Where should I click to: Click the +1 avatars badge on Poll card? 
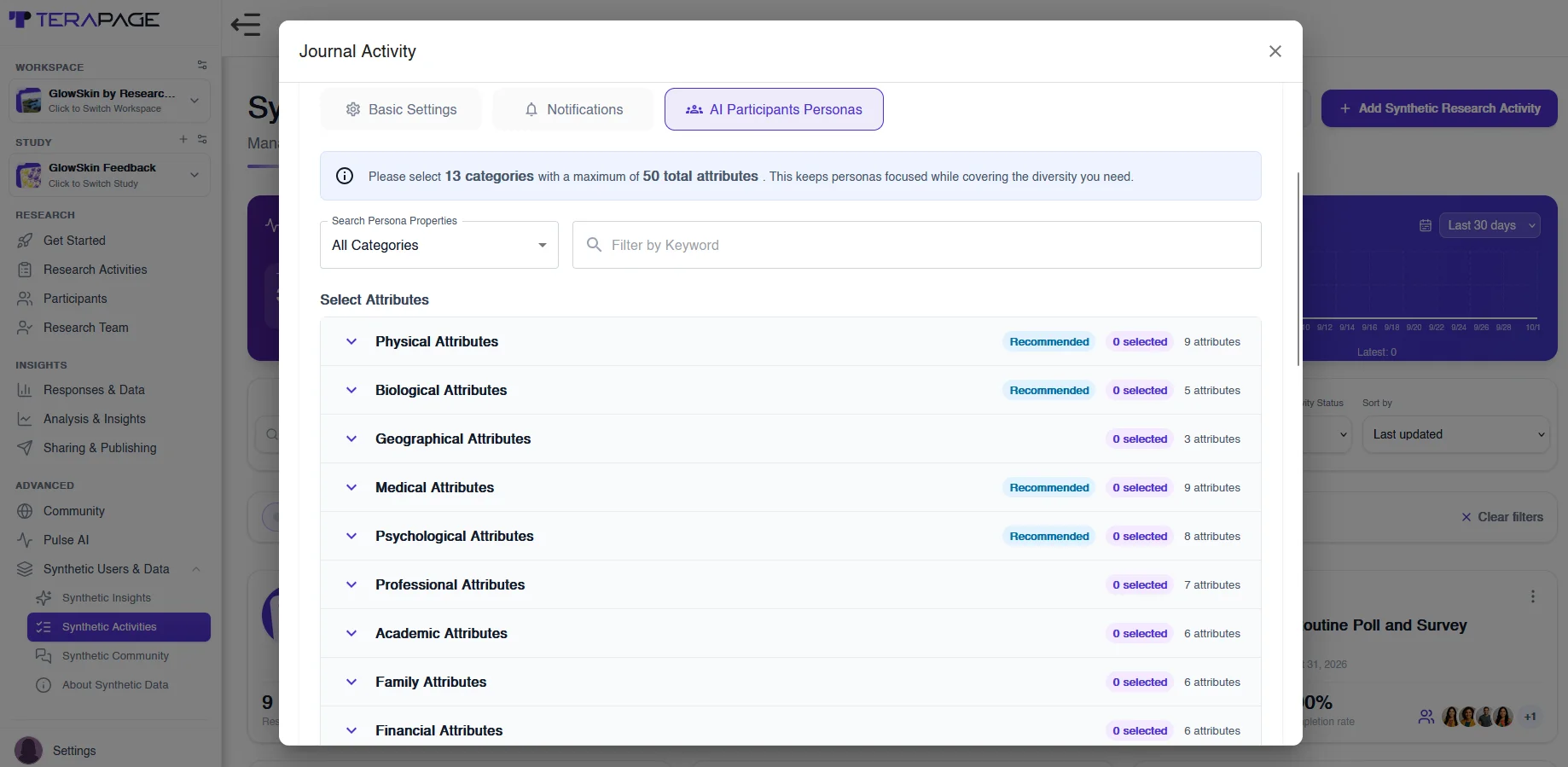(x=1530, y=717)
